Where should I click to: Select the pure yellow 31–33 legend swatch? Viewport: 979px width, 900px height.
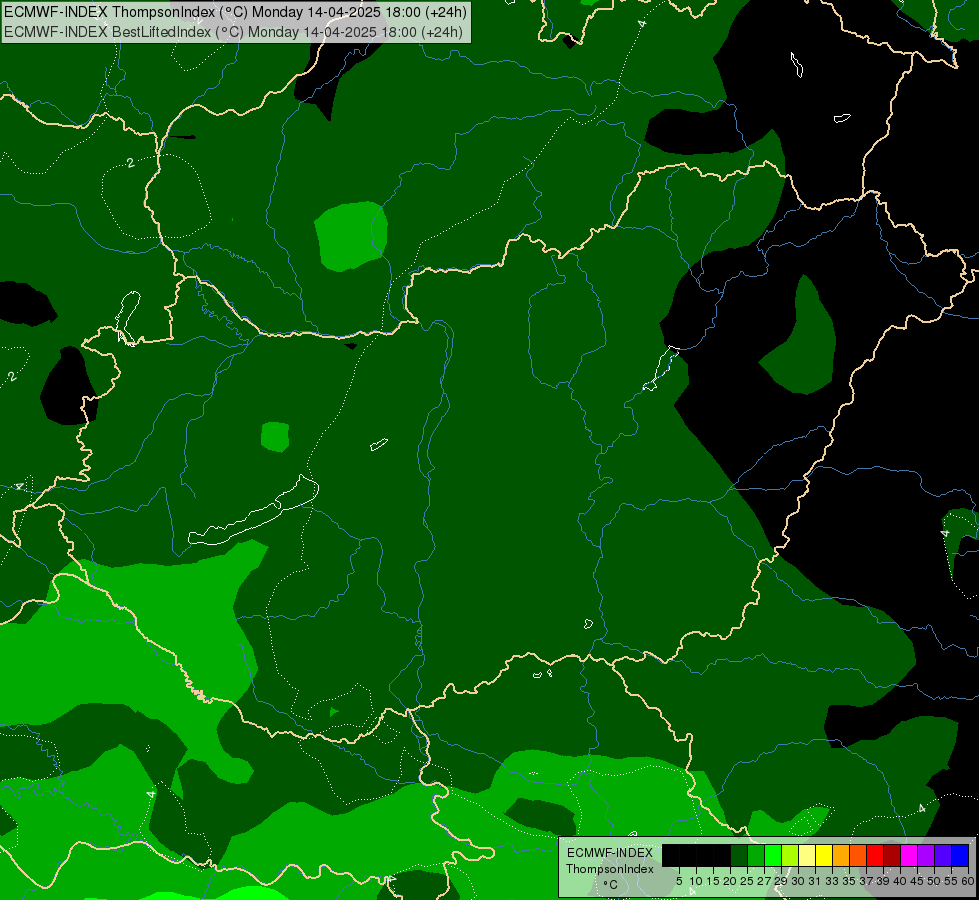(x=824, y=855)
